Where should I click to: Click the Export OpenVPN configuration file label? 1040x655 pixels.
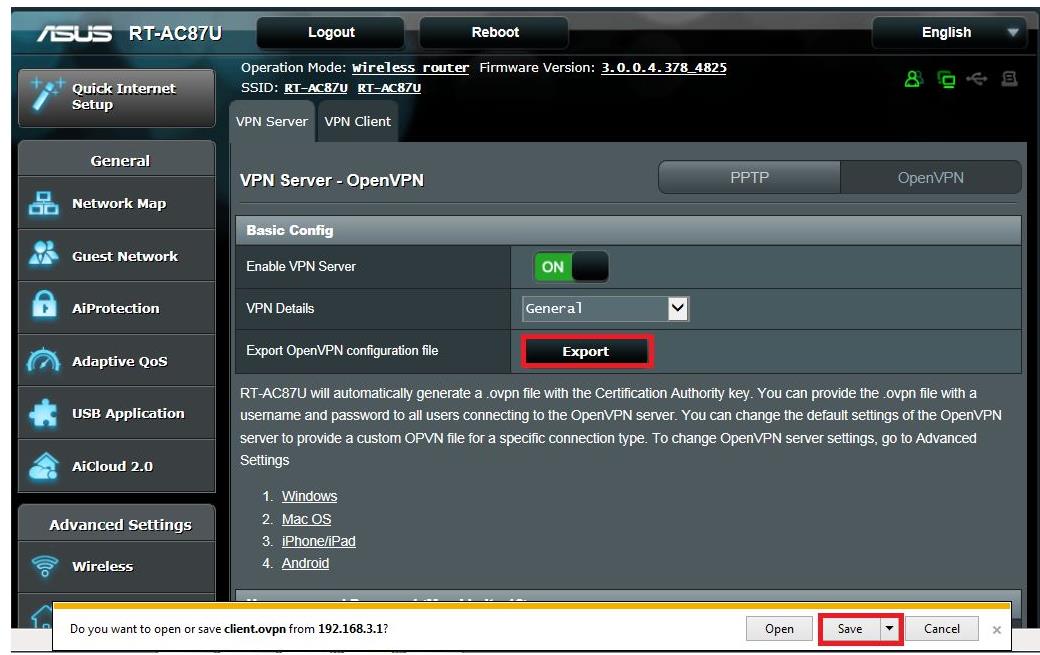click(342, 351)
